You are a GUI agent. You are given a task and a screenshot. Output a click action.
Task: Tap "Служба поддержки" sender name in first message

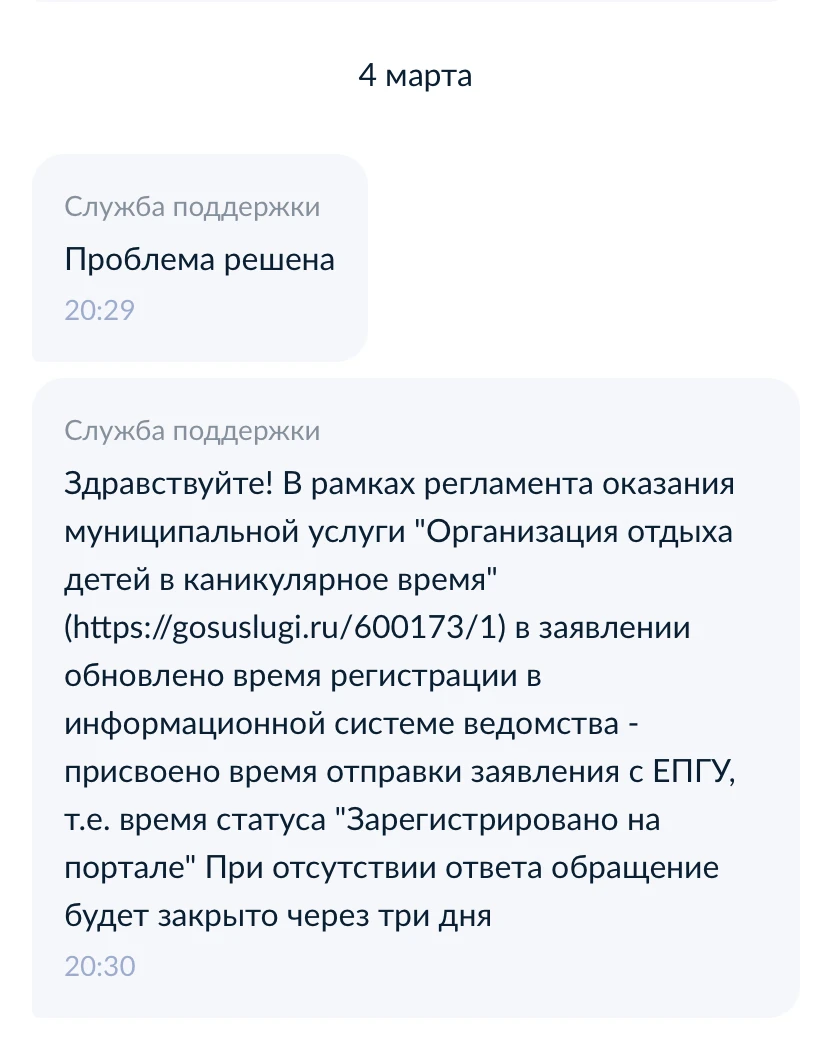coord(192,207)
